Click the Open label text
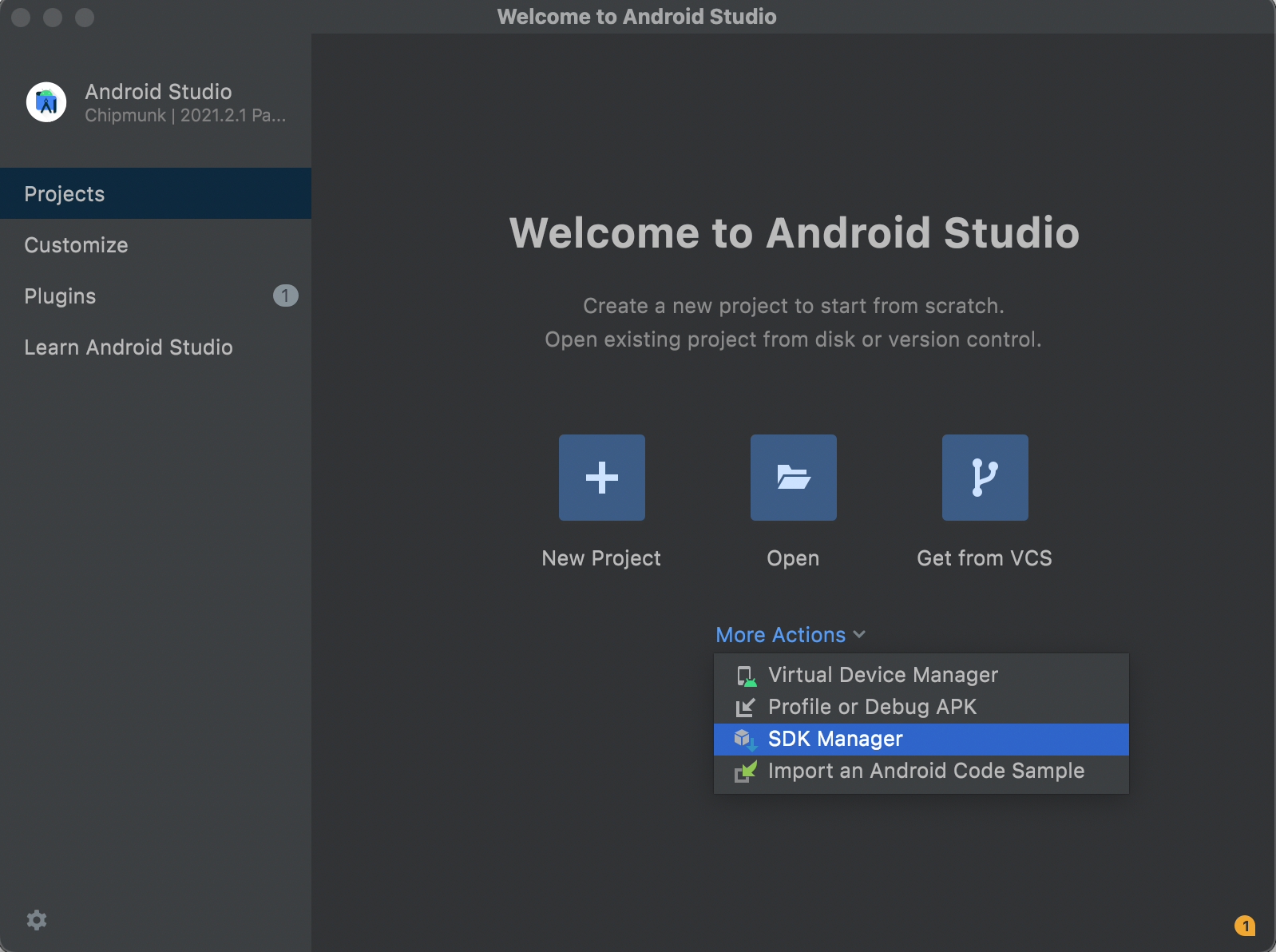The height and width of the screenshot is (952, 1276). (793, 558)
